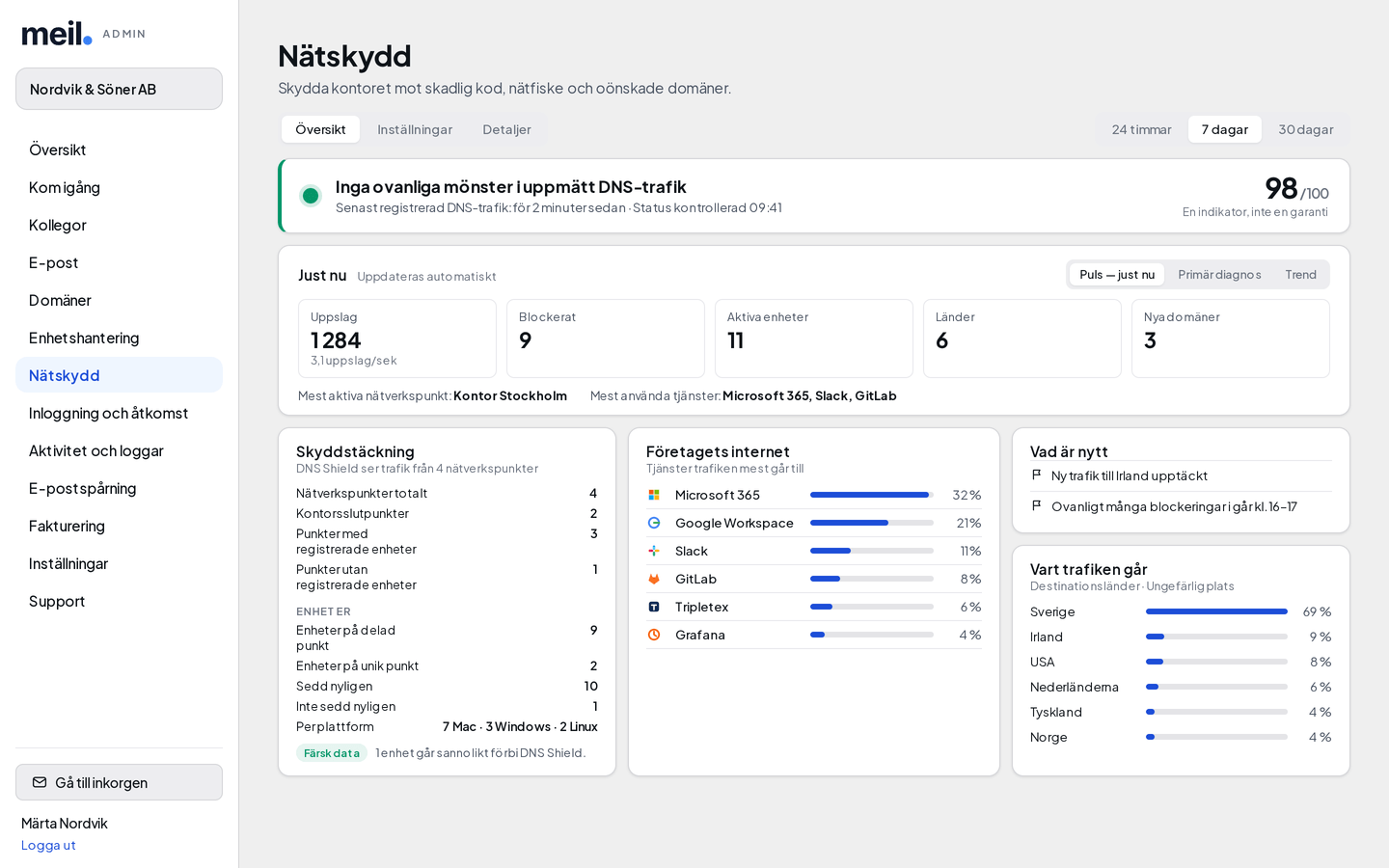This screenshot has width=1389, height=868.
Task: Switch time range to 24 timmar
Action: pos(1141,129)
